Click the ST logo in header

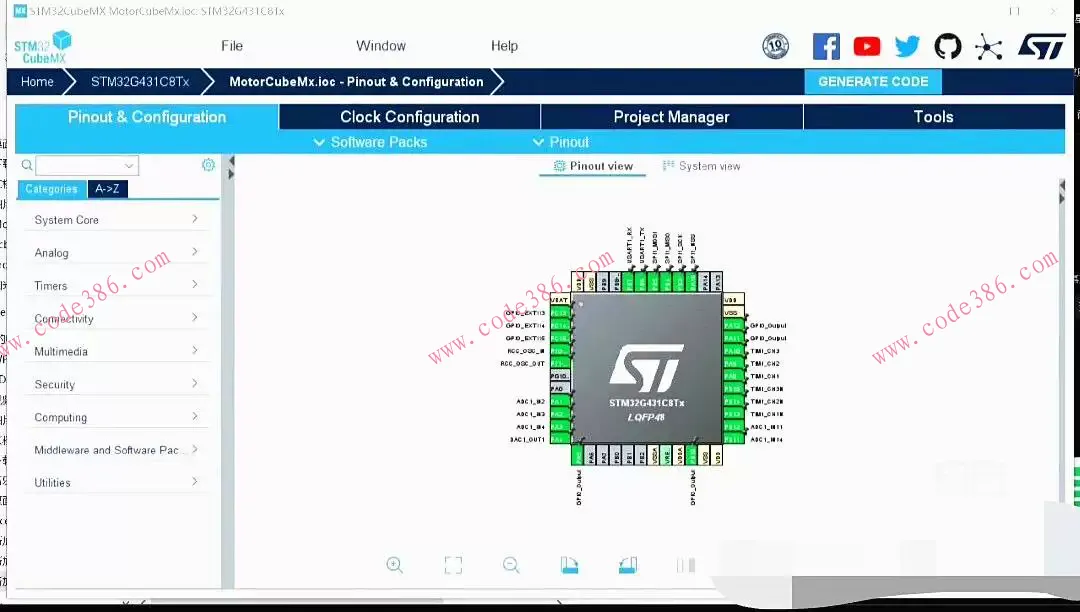1041,46
